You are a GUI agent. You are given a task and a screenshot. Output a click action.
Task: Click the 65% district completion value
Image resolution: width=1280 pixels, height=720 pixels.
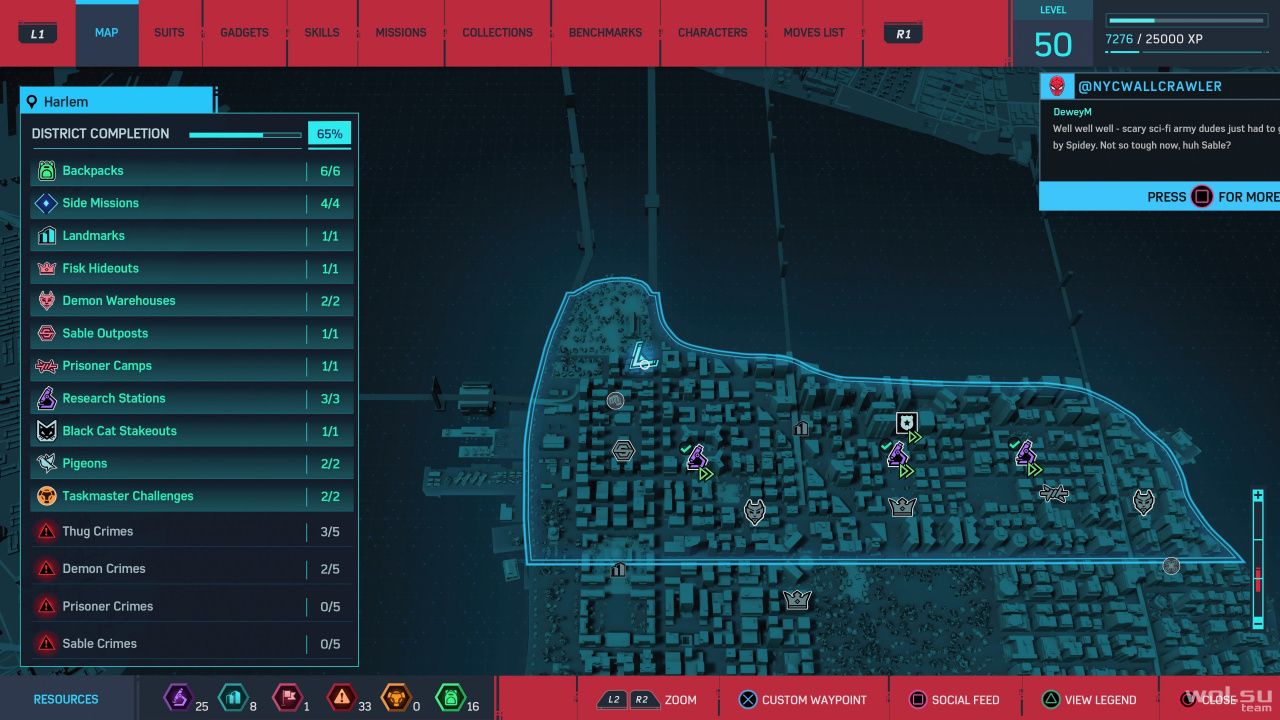click(329, 134)
